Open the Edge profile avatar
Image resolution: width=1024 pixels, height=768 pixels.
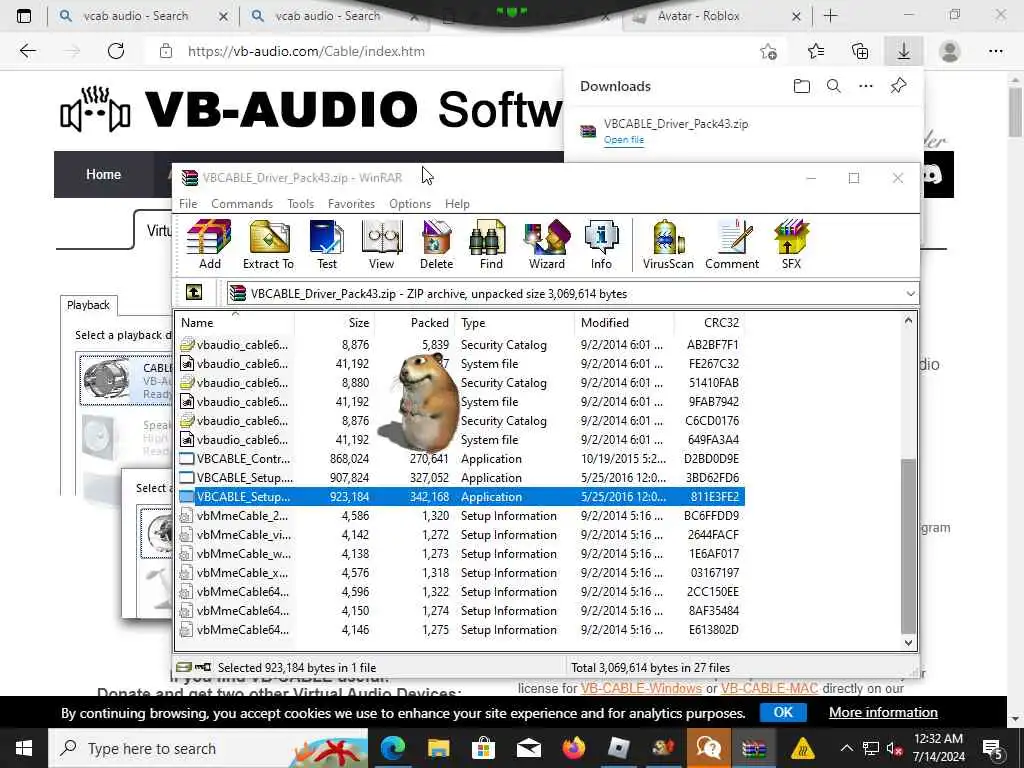point(950,51)
